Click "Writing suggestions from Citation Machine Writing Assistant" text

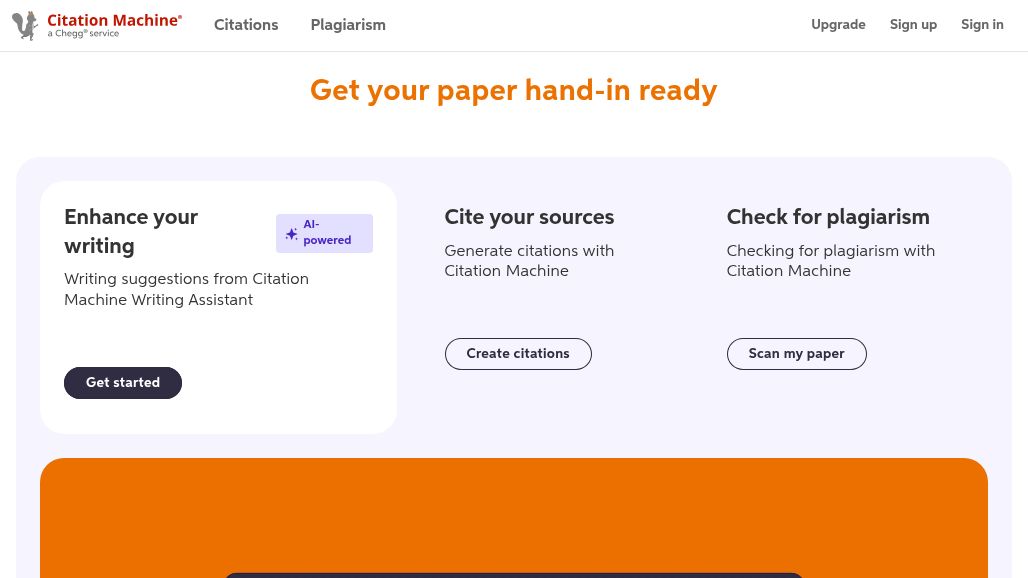(x=187, y=289)
